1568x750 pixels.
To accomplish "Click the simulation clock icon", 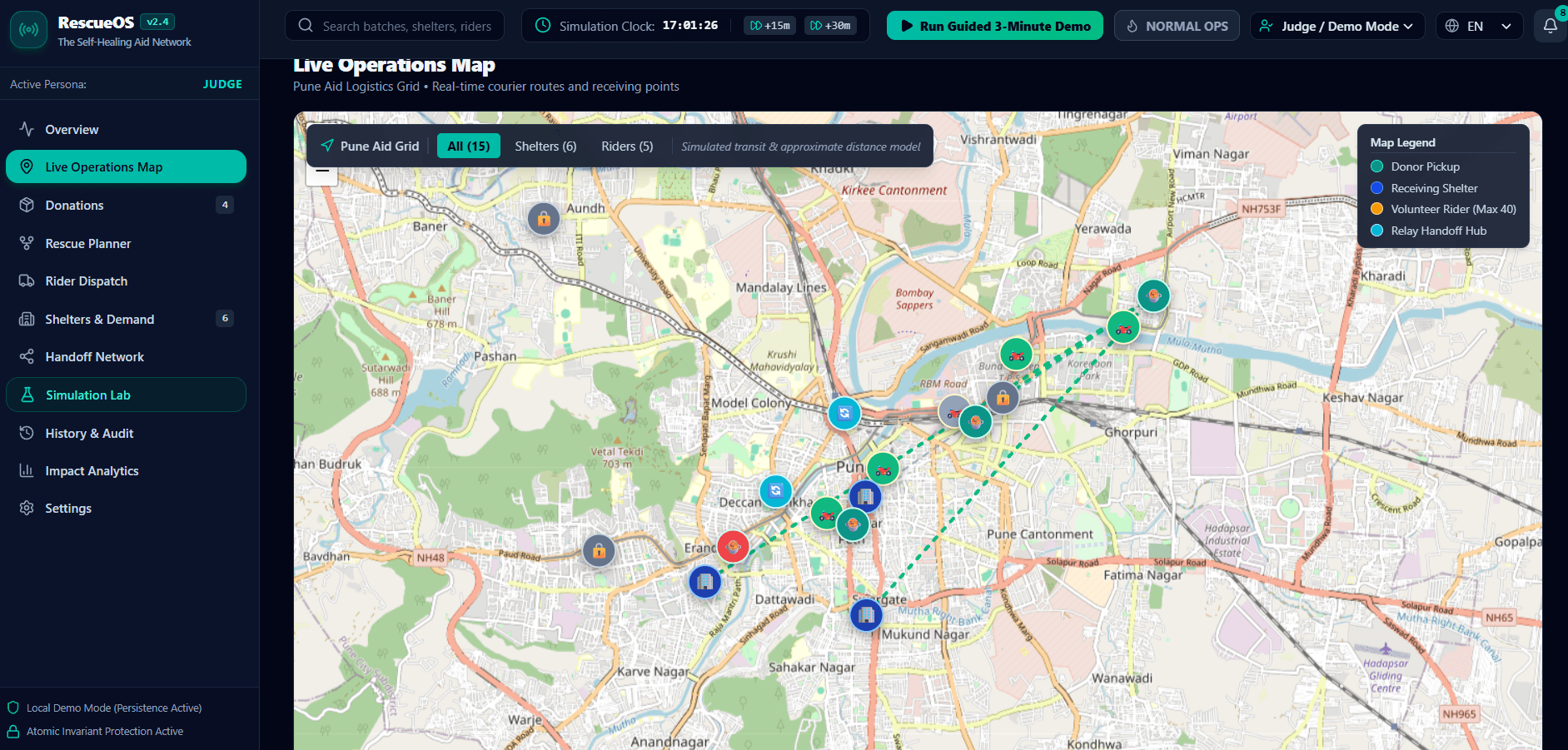I will coord(543,26).
